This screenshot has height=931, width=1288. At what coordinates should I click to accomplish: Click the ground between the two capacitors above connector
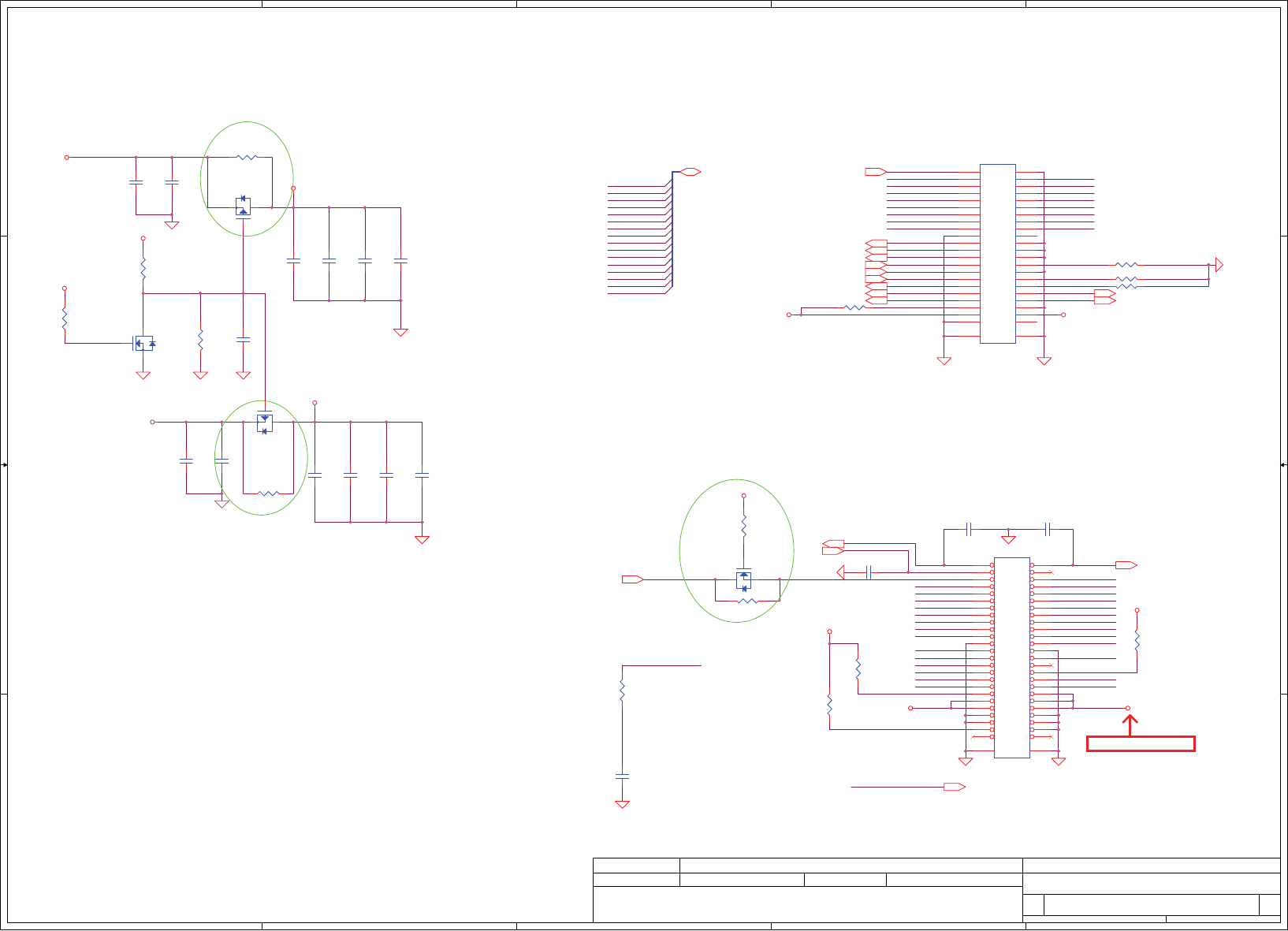[1008, 540]
